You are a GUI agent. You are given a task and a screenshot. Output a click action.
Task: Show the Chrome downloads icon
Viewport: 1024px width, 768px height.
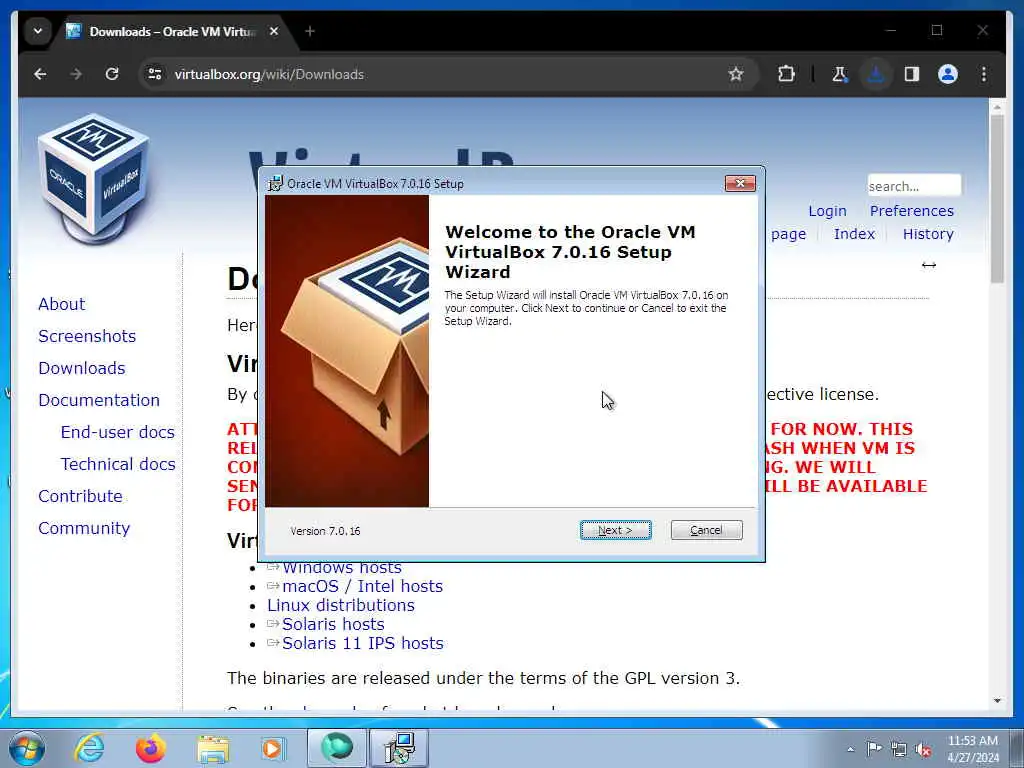tap(876, 74)
